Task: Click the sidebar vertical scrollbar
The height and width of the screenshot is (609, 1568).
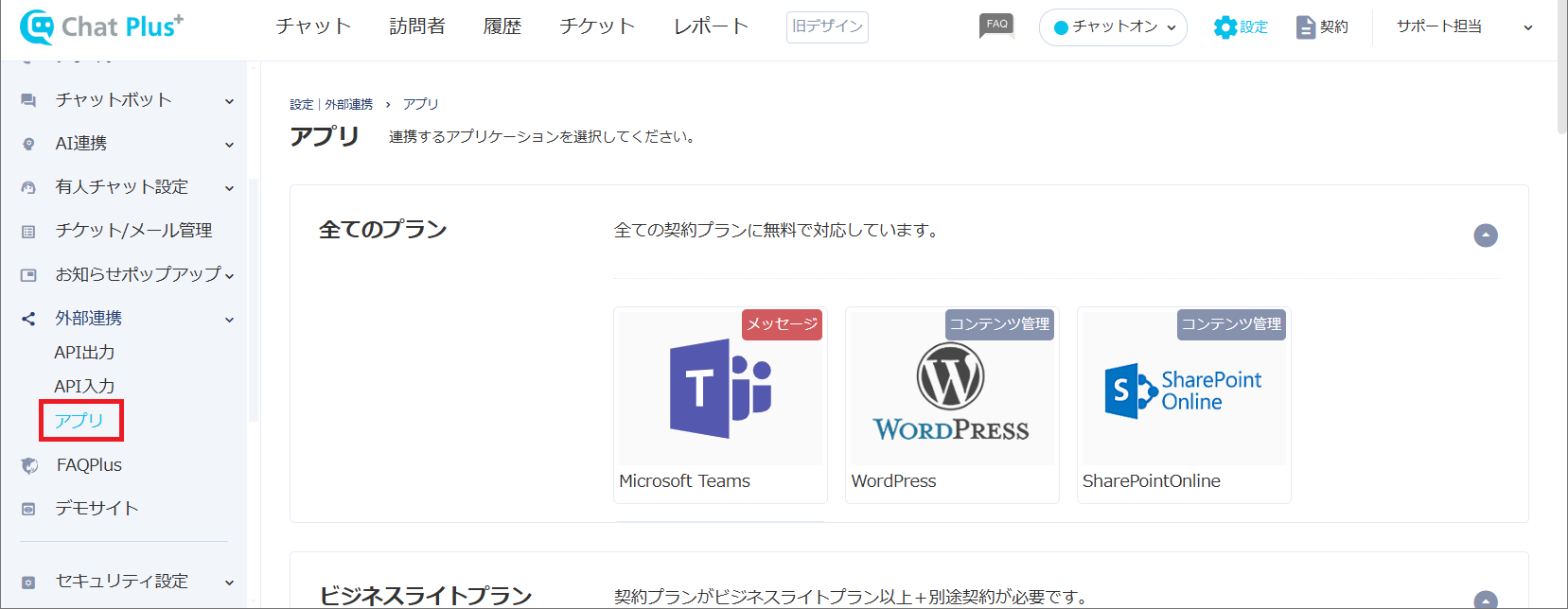Action: (x=253, y=299)
